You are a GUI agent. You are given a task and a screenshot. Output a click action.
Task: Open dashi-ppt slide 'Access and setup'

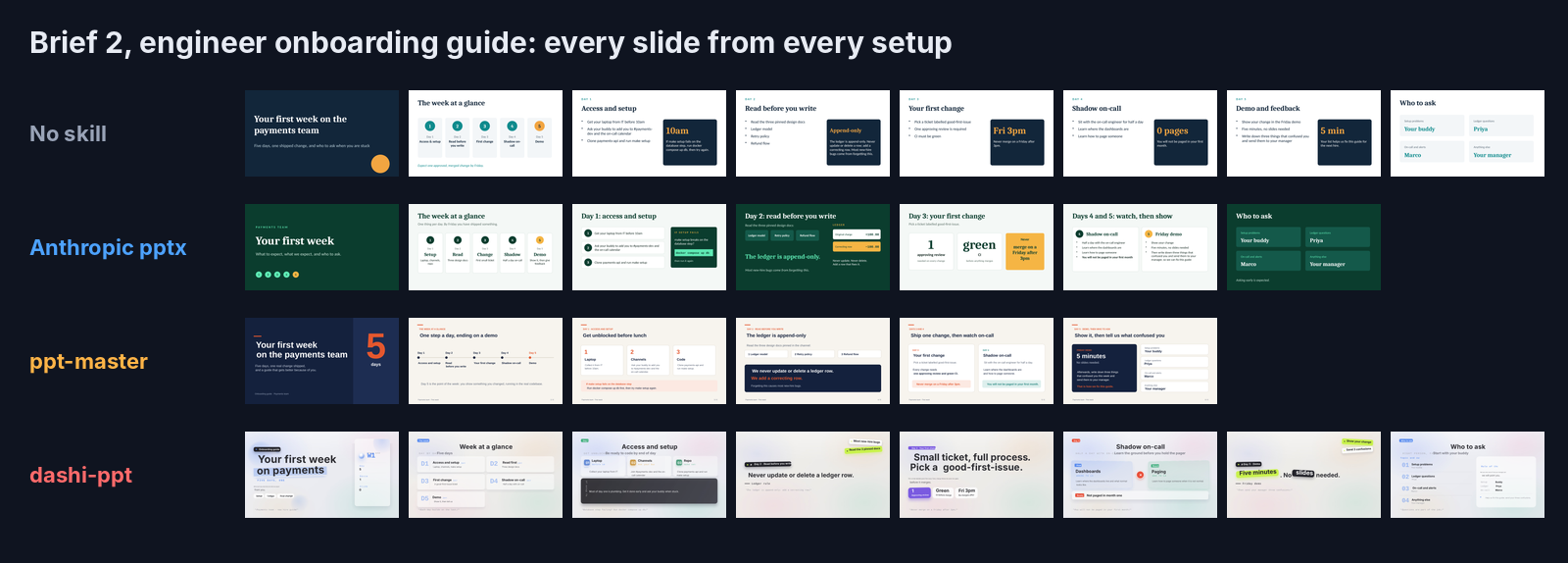pos(649,475)
